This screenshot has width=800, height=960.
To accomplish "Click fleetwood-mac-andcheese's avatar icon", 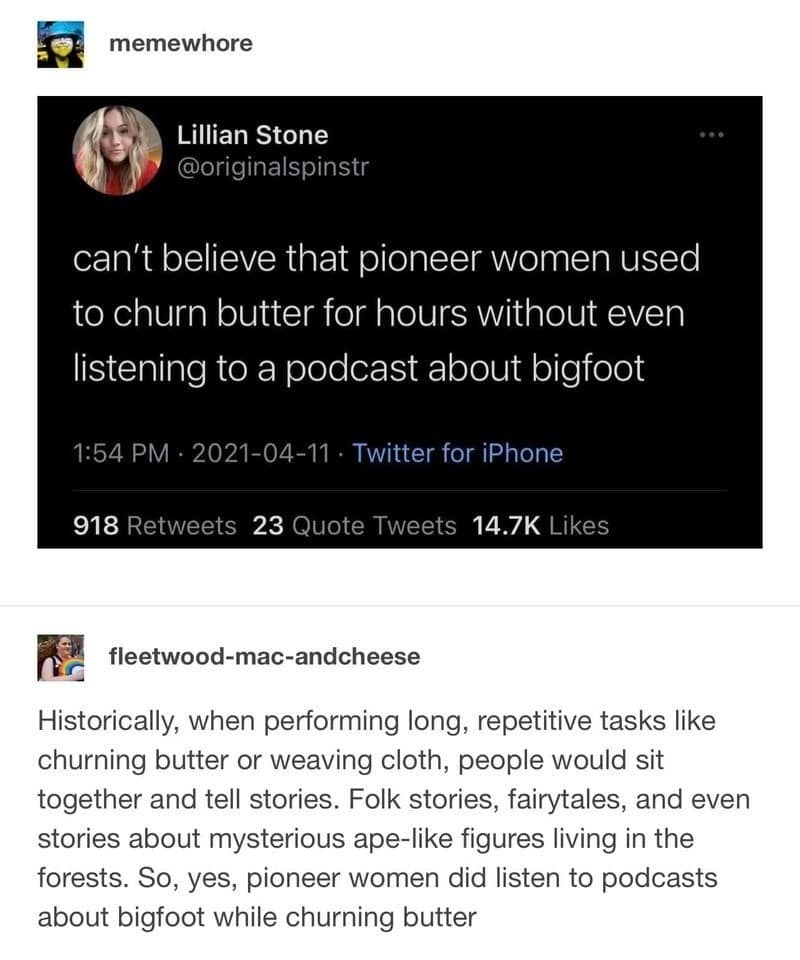I will tap(61, 657).
